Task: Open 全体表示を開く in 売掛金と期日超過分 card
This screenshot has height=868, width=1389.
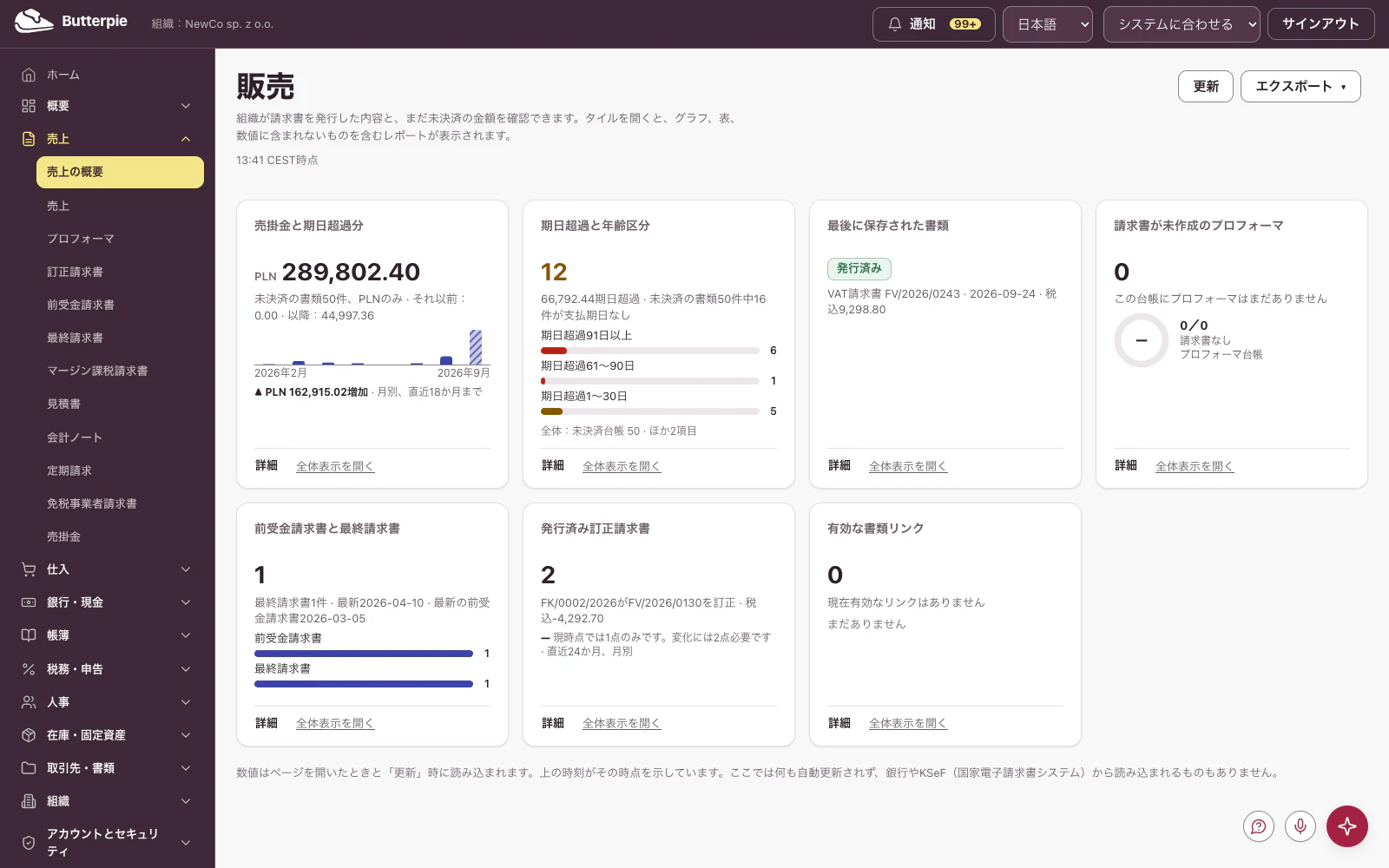Action: click(x=335, y=466)
